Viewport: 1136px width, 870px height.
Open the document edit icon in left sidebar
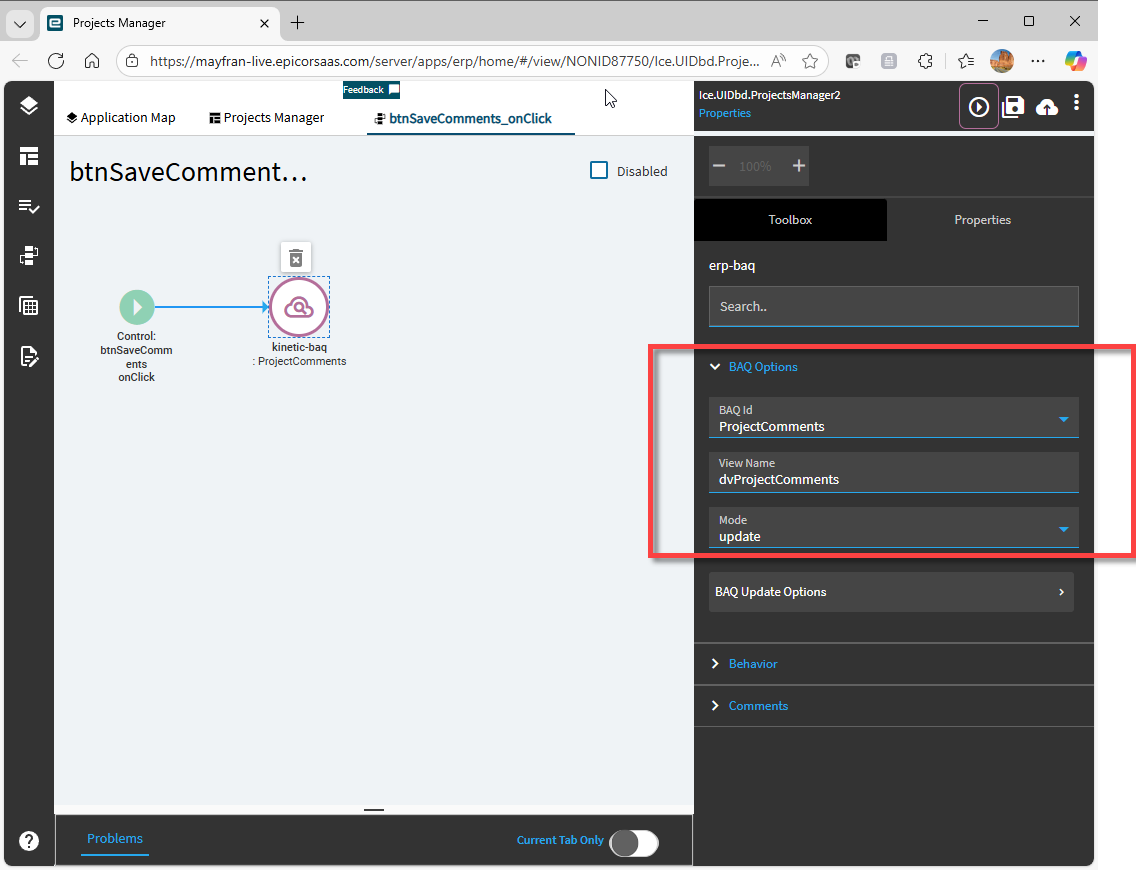[29, 356]
